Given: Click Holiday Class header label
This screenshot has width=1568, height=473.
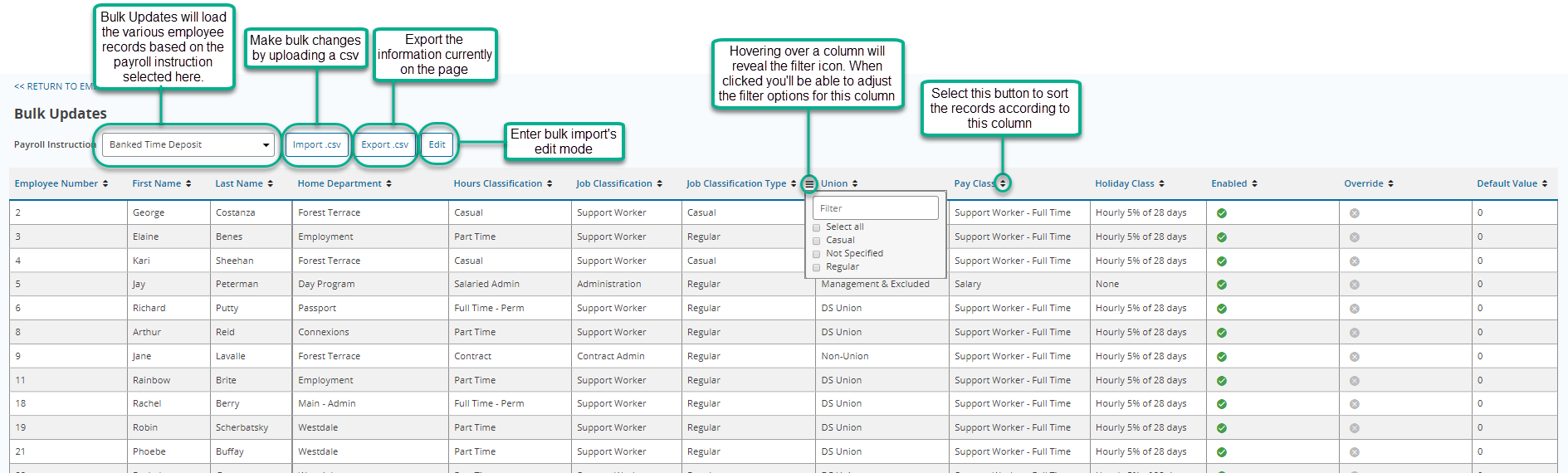Looking at the screenshot, I should (1125, 184).
